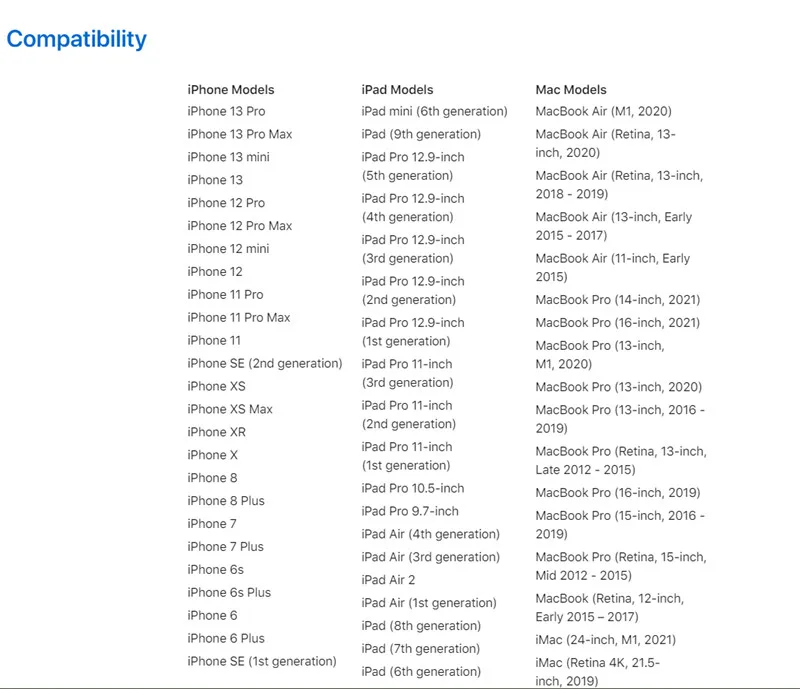Select the iPhone 13 Pro Max entry
Image resolution: width=800 pixels, height=689 pixels.
[240, 134]
